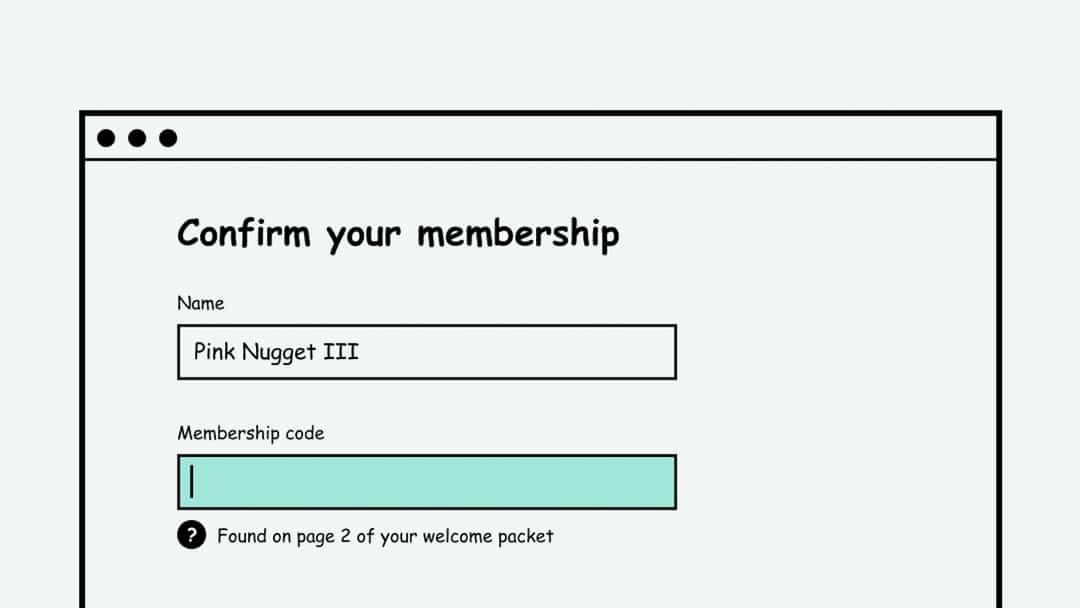Viewport: 1080px width, 608px height.
Task: Select the help tooltip icon below the code field
Action: [x=191, y=536]
